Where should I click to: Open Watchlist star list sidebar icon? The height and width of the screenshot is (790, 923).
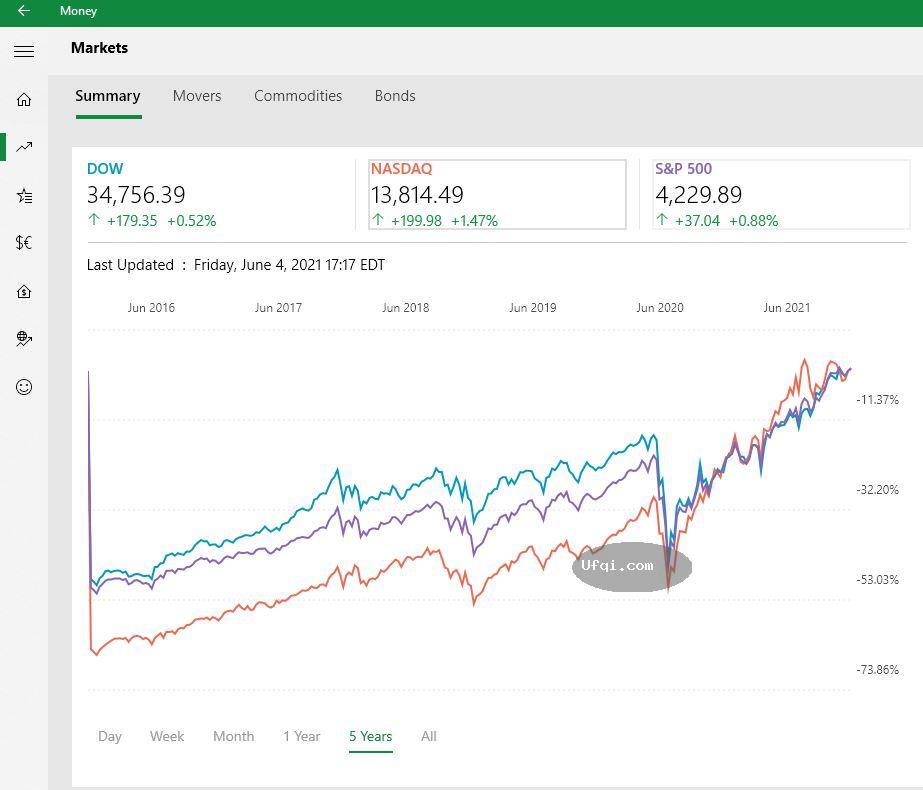point(24,196)
